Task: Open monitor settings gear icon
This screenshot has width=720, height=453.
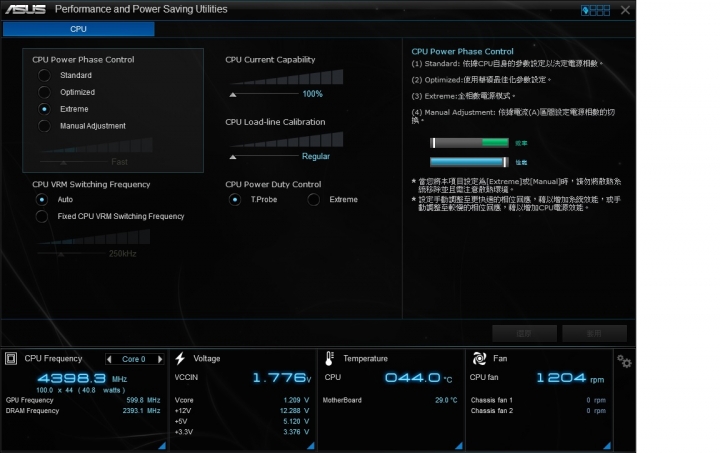Action: 624,362
